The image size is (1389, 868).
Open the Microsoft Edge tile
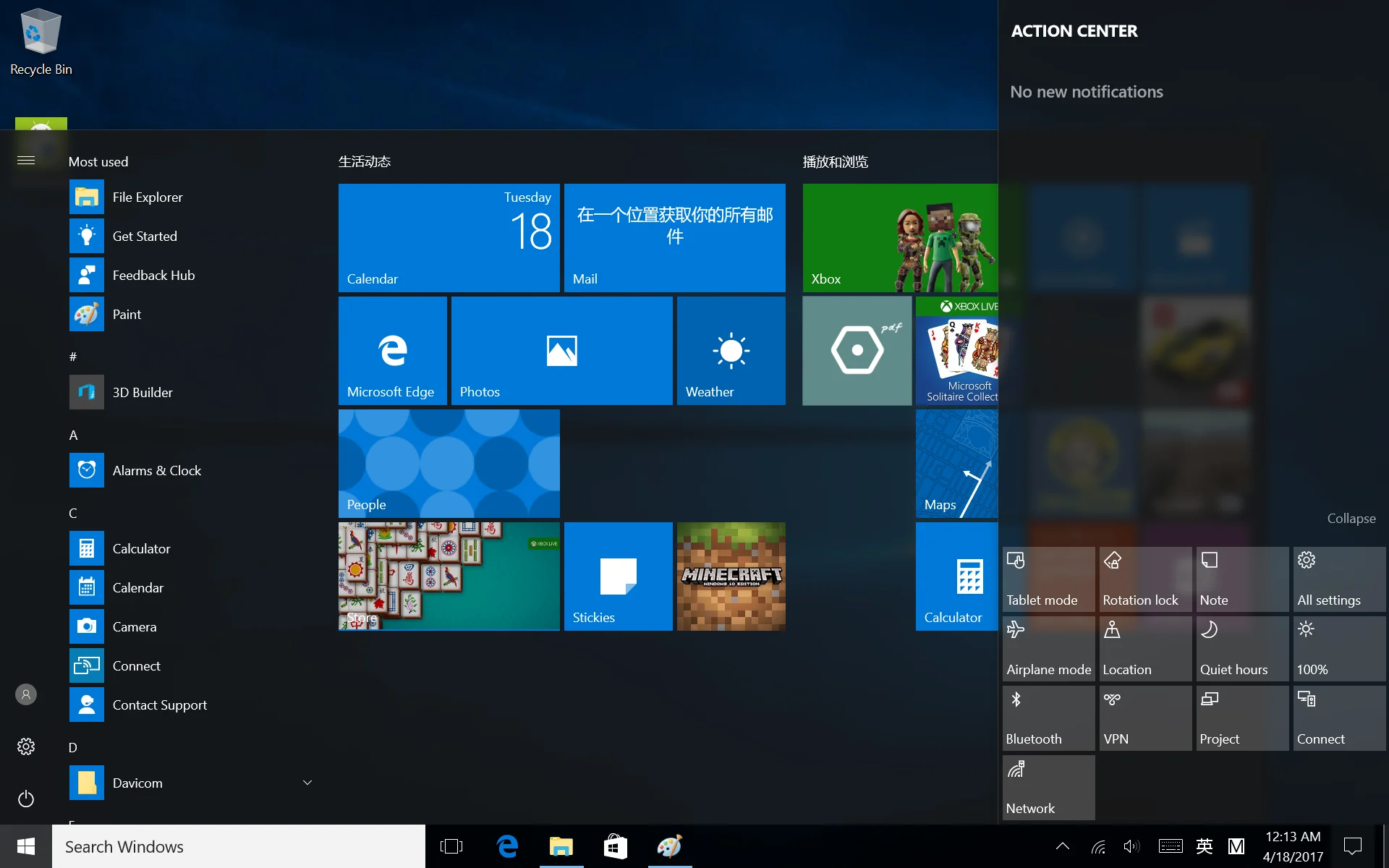[392, 351]
